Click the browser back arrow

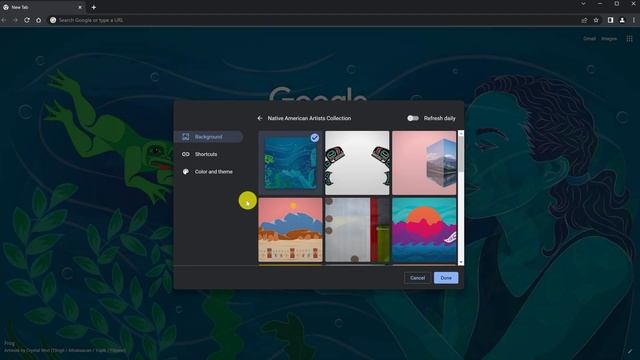tap(4, 20)
